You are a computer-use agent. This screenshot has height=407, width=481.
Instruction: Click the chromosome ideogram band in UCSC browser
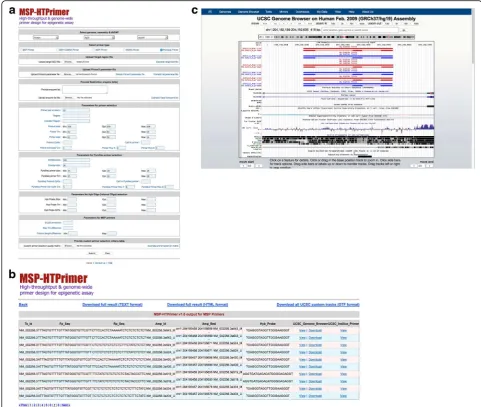[x=336, y=37]
